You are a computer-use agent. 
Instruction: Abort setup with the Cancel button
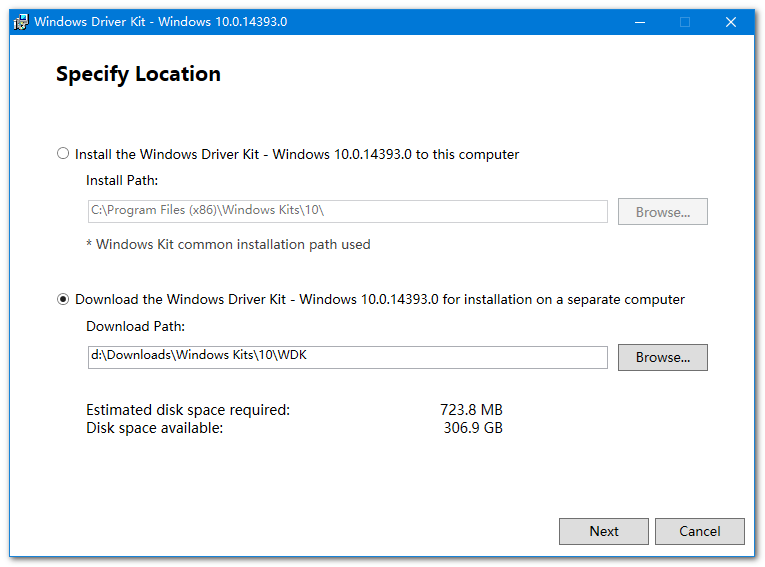tap(700, 531)
